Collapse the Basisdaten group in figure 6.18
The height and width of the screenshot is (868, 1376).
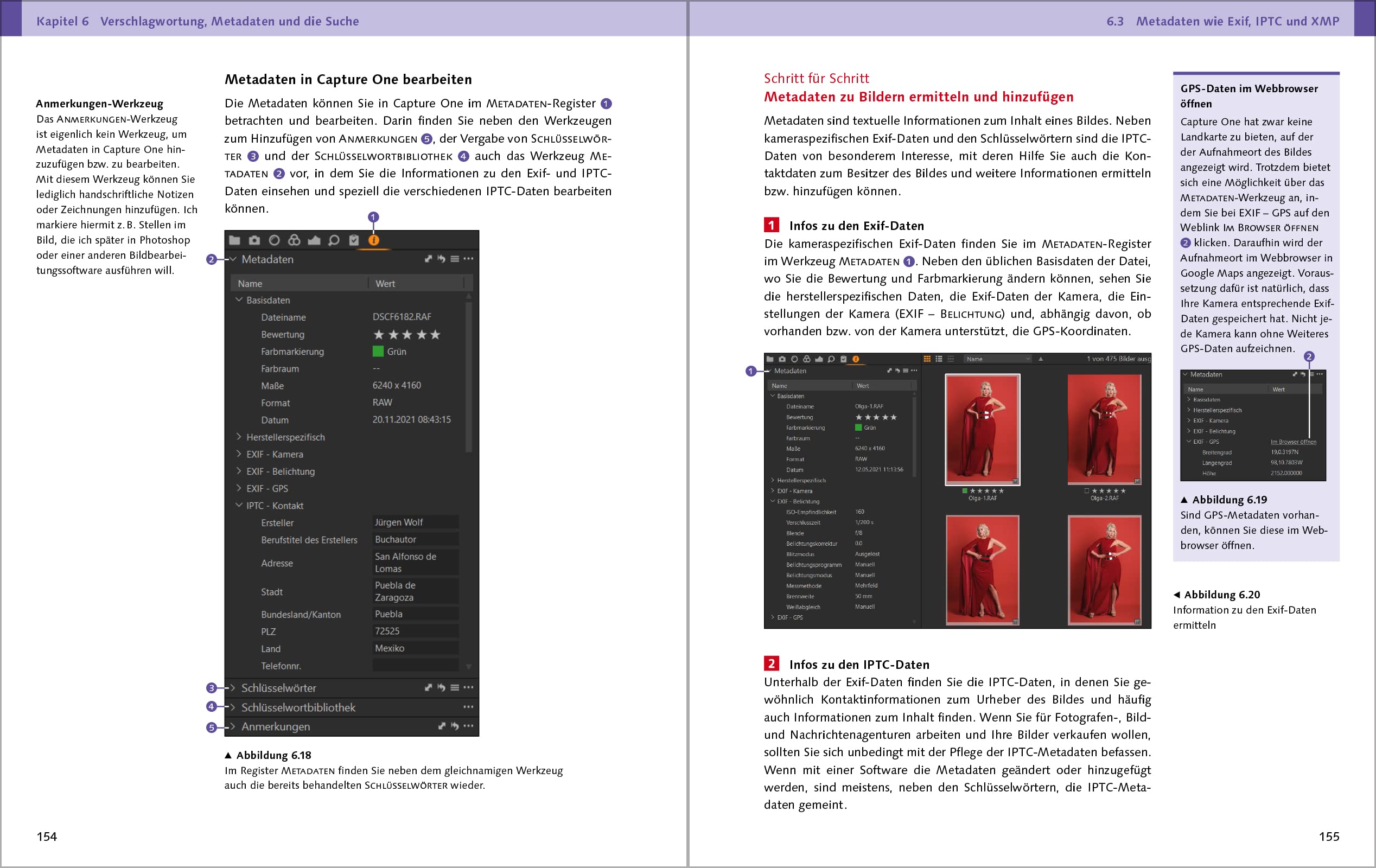pyautogui.click(x=239, y=299)
